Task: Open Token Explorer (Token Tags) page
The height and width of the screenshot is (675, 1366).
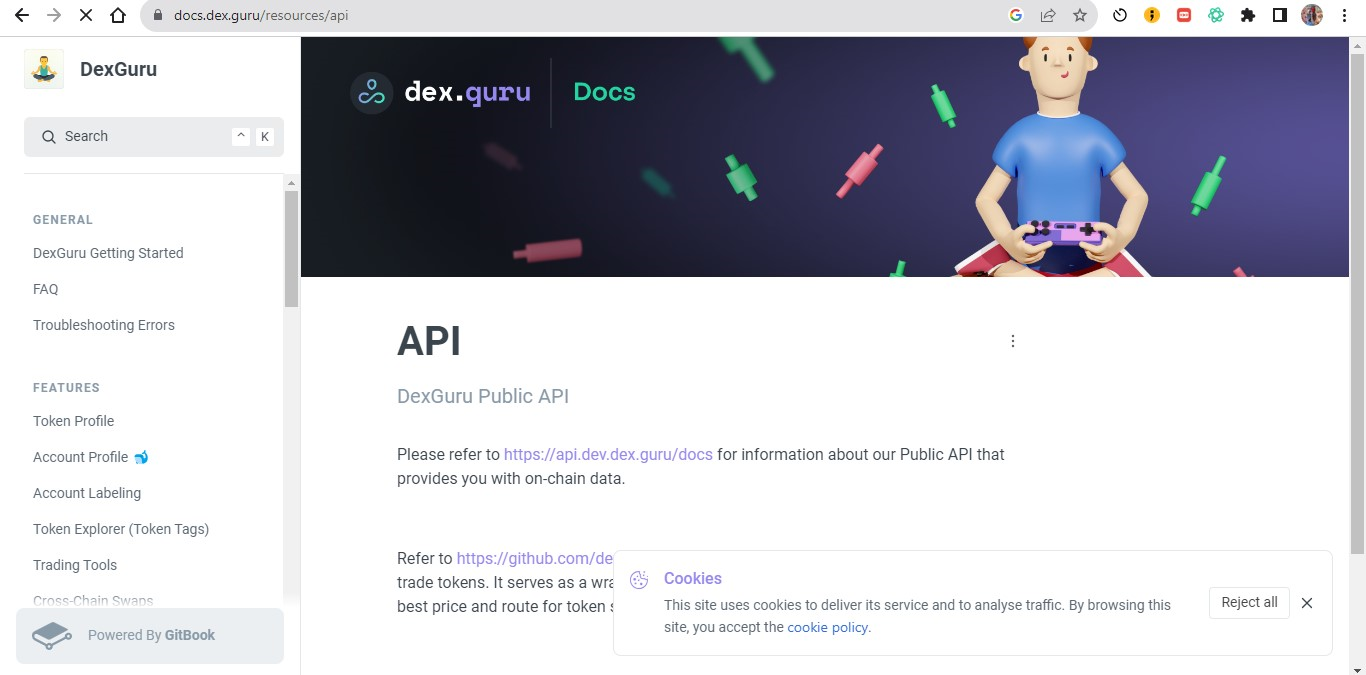Action: [x=121, y=529]
